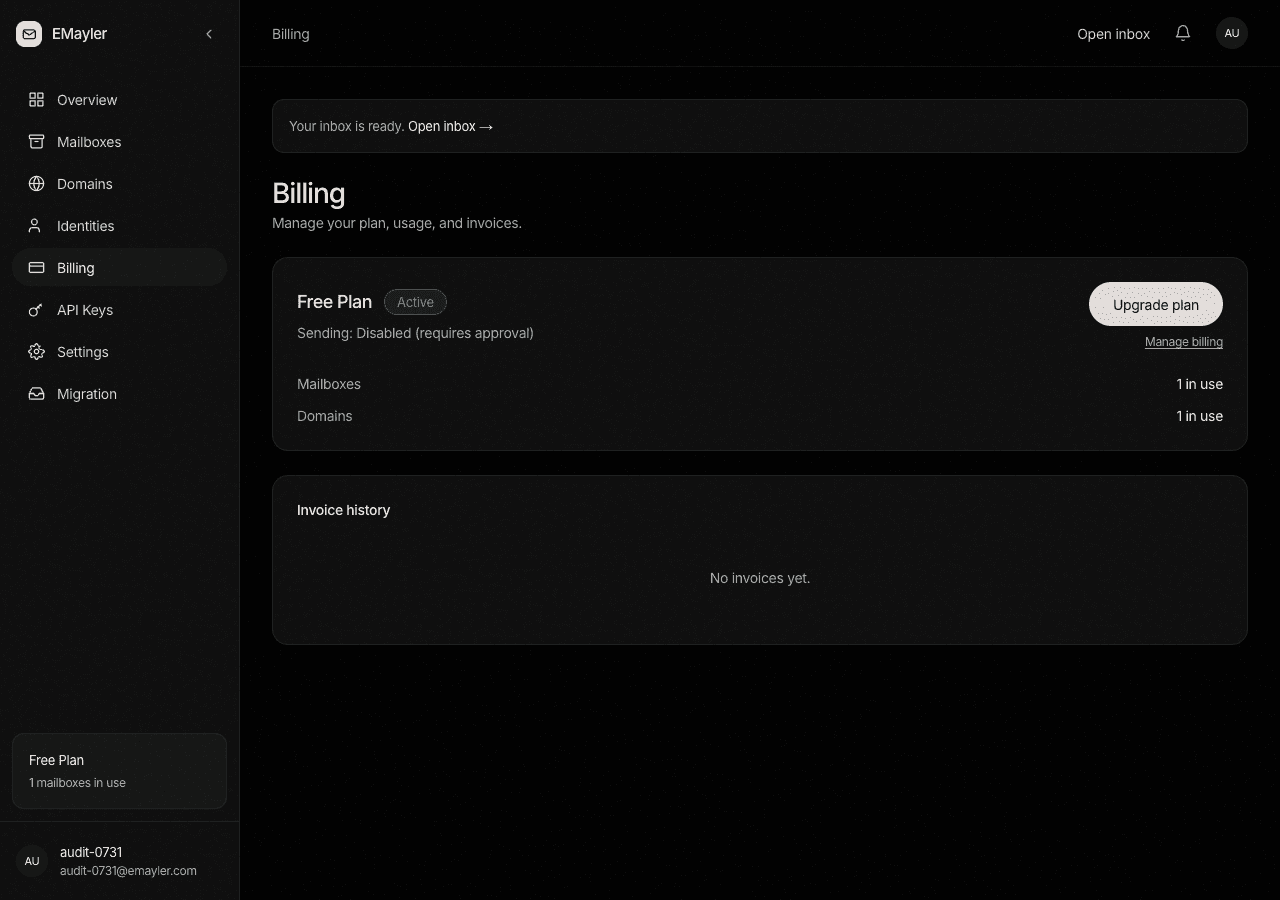The height and width of the screenshot is (900, 1280).
Task: Click '1 in use' beside Domains
Action: click(1200, 416)
